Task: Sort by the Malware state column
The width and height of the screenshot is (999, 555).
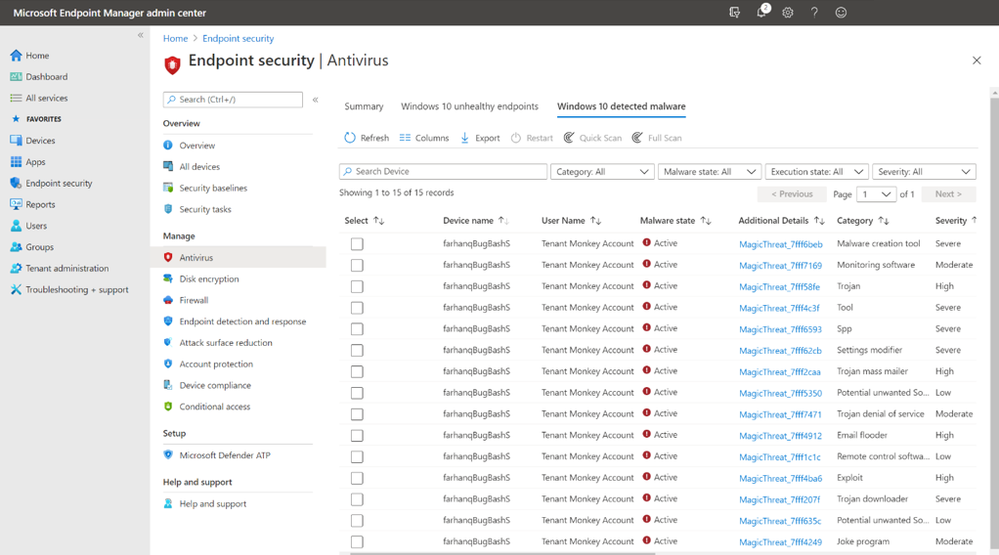Action: (x=675, y=220)
